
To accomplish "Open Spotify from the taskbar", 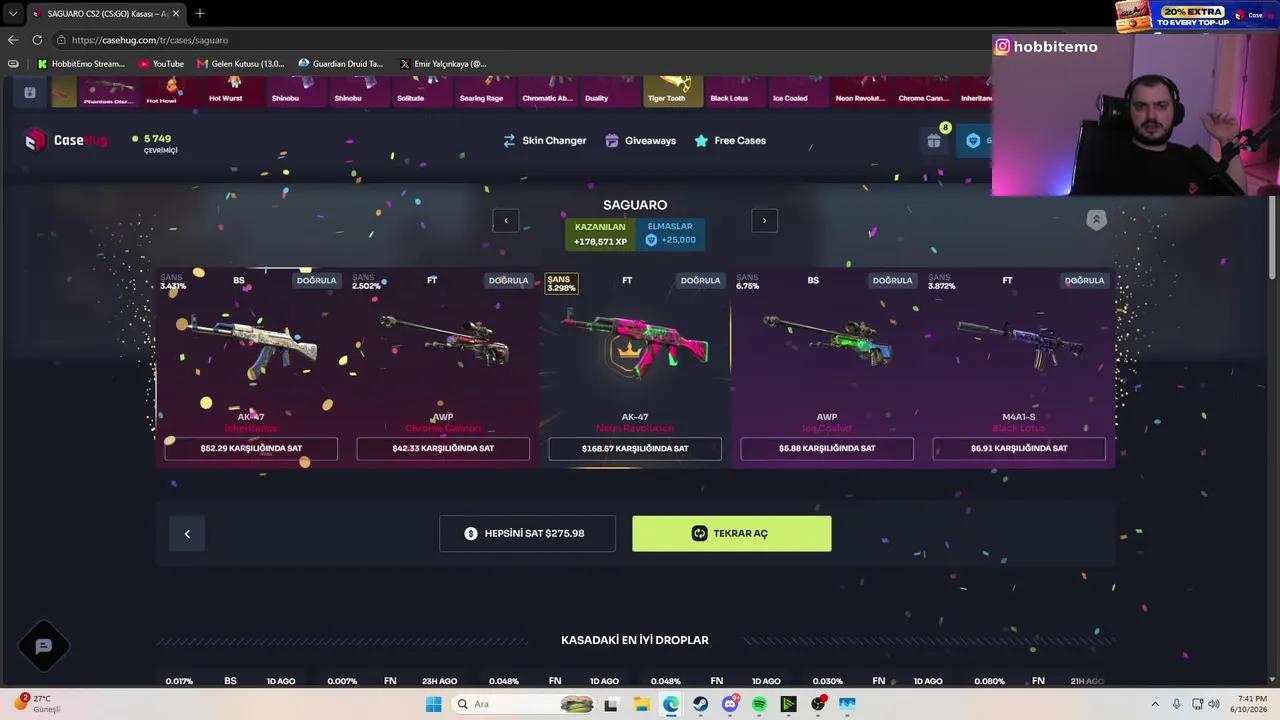I will click(760, 704).
